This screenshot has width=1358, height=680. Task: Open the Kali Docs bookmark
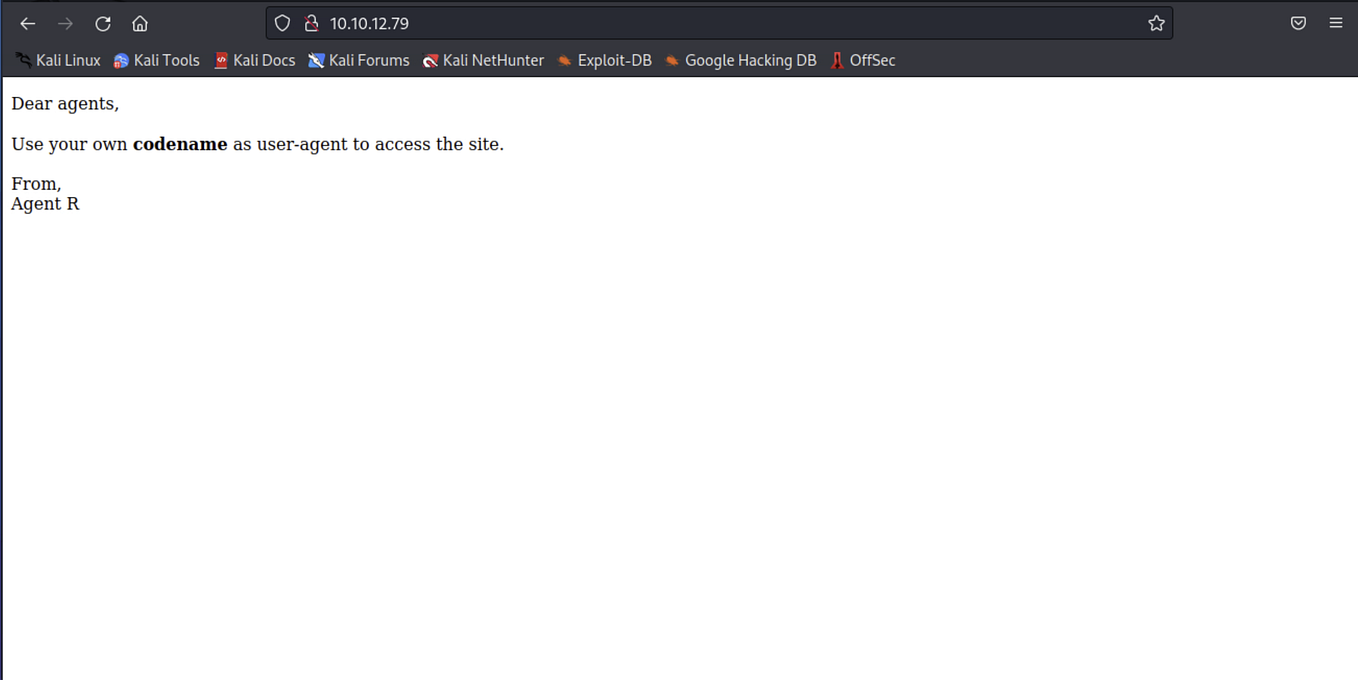(x=254, y=60)
